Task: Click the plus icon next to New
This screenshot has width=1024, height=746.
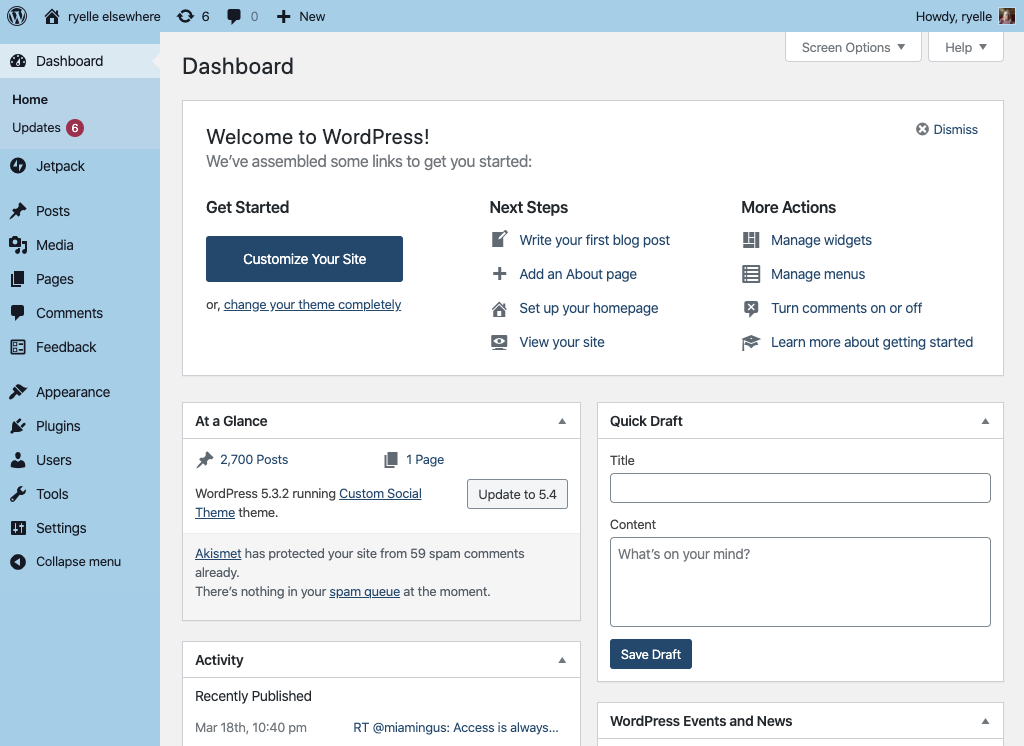Action: [283, 16]
